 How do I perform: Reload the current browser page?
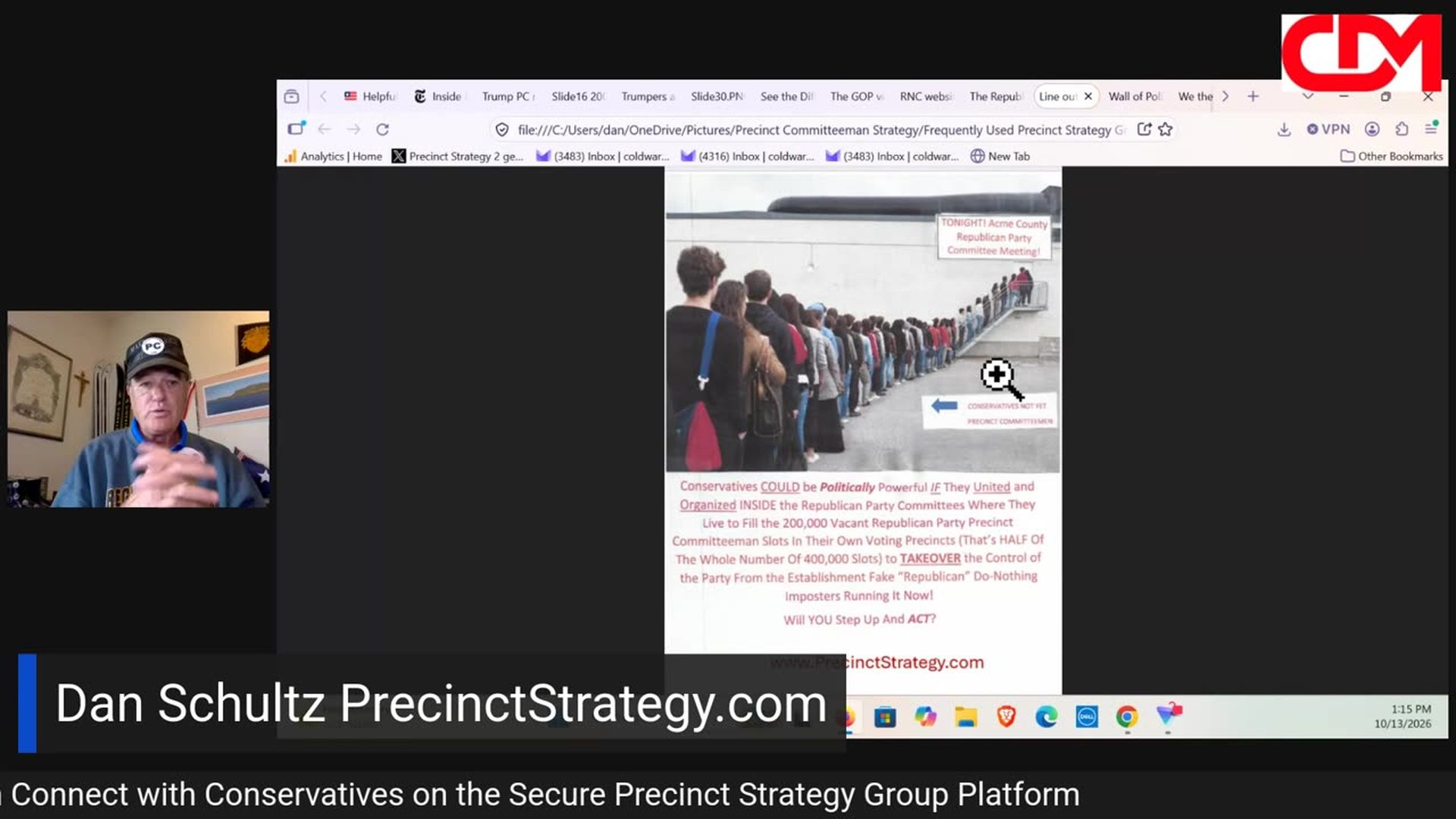point(383,130)
